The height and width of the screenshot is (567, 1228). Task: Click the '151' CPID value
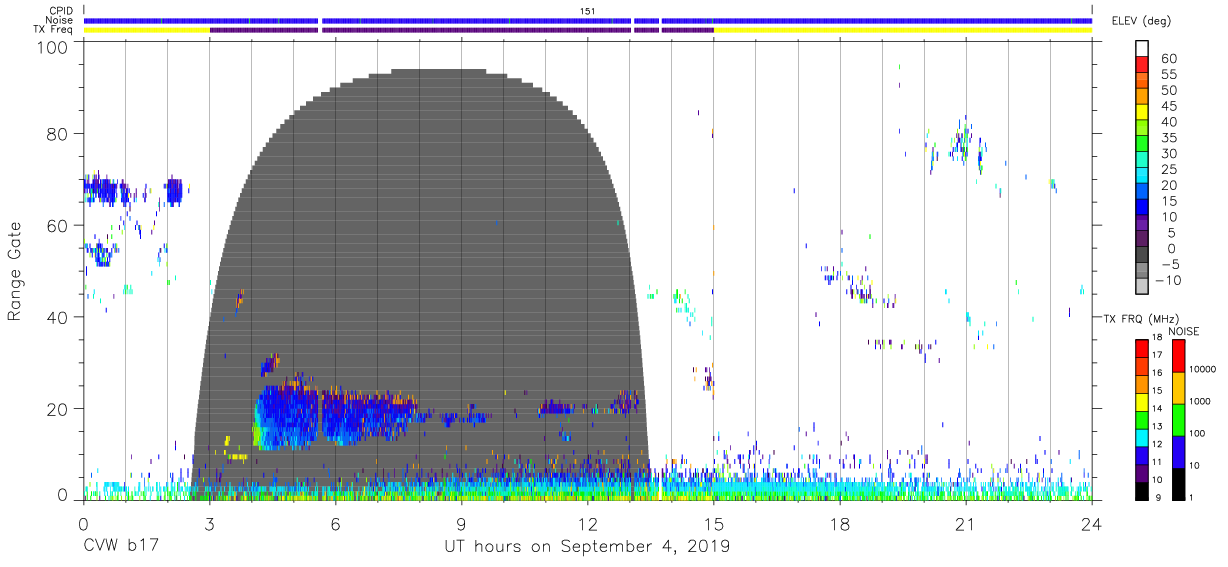[587, 11]
